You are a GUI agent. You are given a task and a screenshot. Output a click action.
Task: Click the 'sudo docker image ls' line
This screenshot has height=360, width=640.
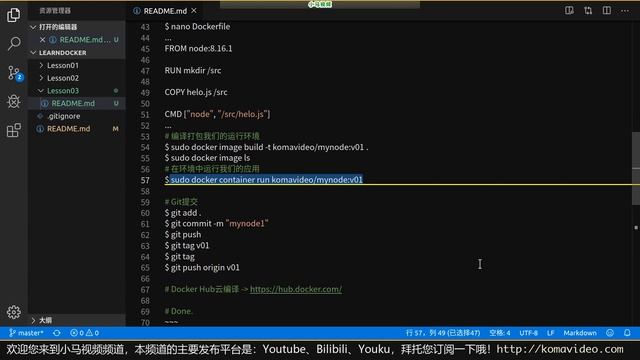point(207,158)
